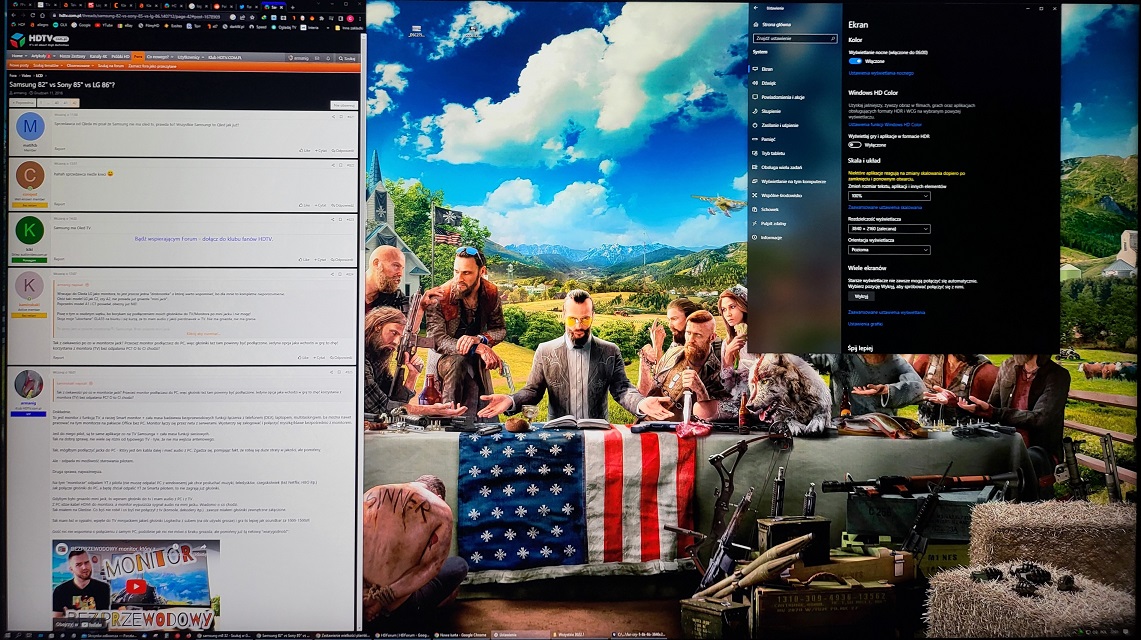This screenshot has width=1141, height=640.
Task: Open Zaawansowane ustawienia wyświetlania link
Action: tap(886, 312)
